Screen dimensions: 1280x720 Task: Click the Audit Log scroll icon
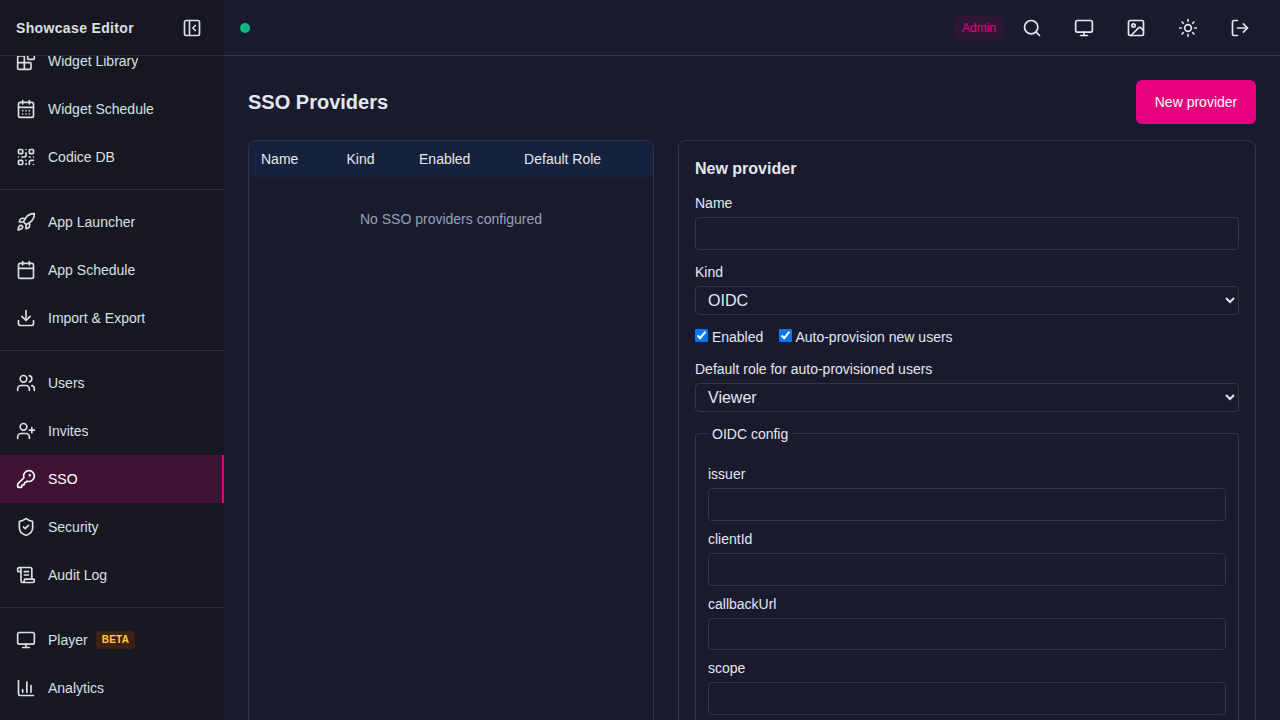click(x=26, y=575)
